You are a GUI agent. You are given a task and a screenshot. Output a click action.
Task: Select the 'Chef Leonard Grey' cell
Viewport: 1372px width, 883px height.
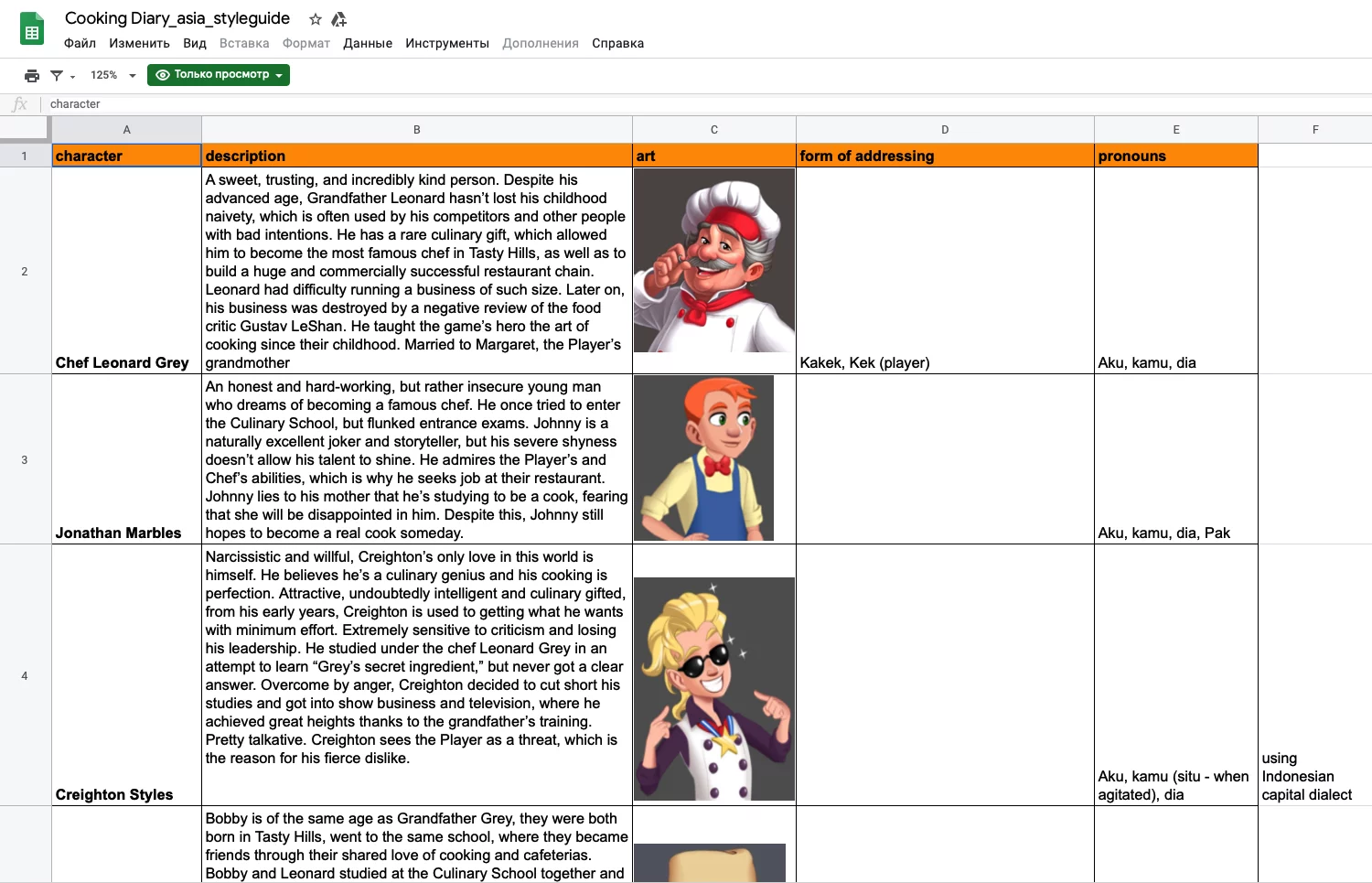126,271
